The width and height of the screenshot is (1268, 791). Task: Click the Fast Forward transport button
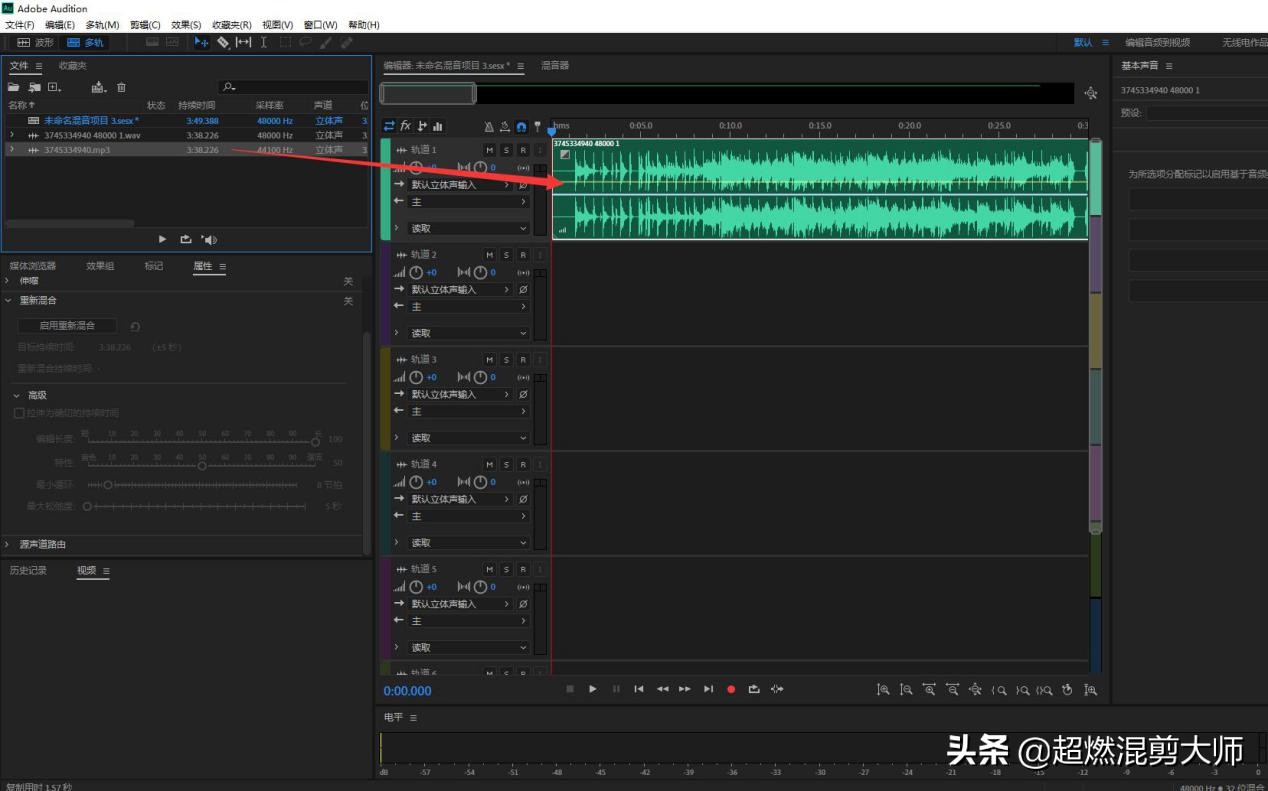pyautogui.click(x=685, y=689)
